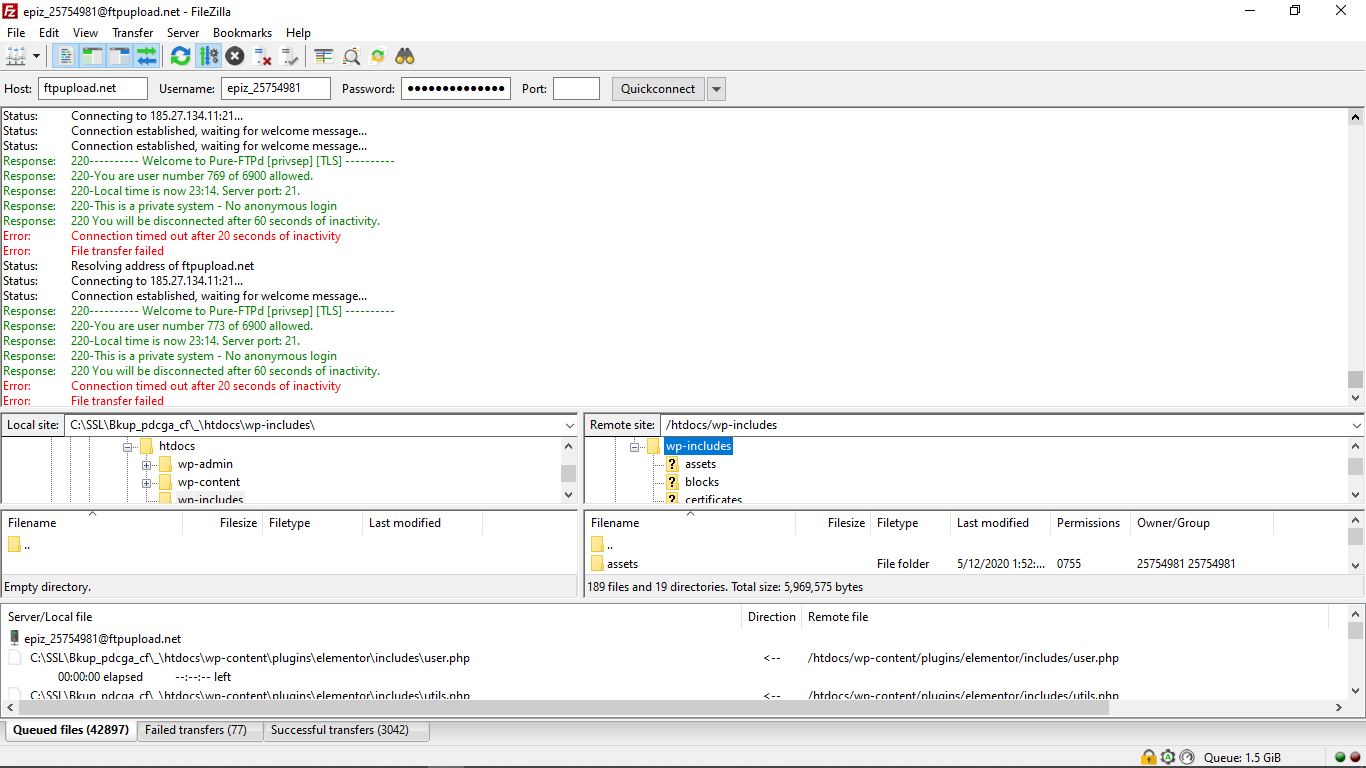This screenshot has height=768, width=1366.
Task: Cancel the current operation with the X icon
Action: [235, 56]
